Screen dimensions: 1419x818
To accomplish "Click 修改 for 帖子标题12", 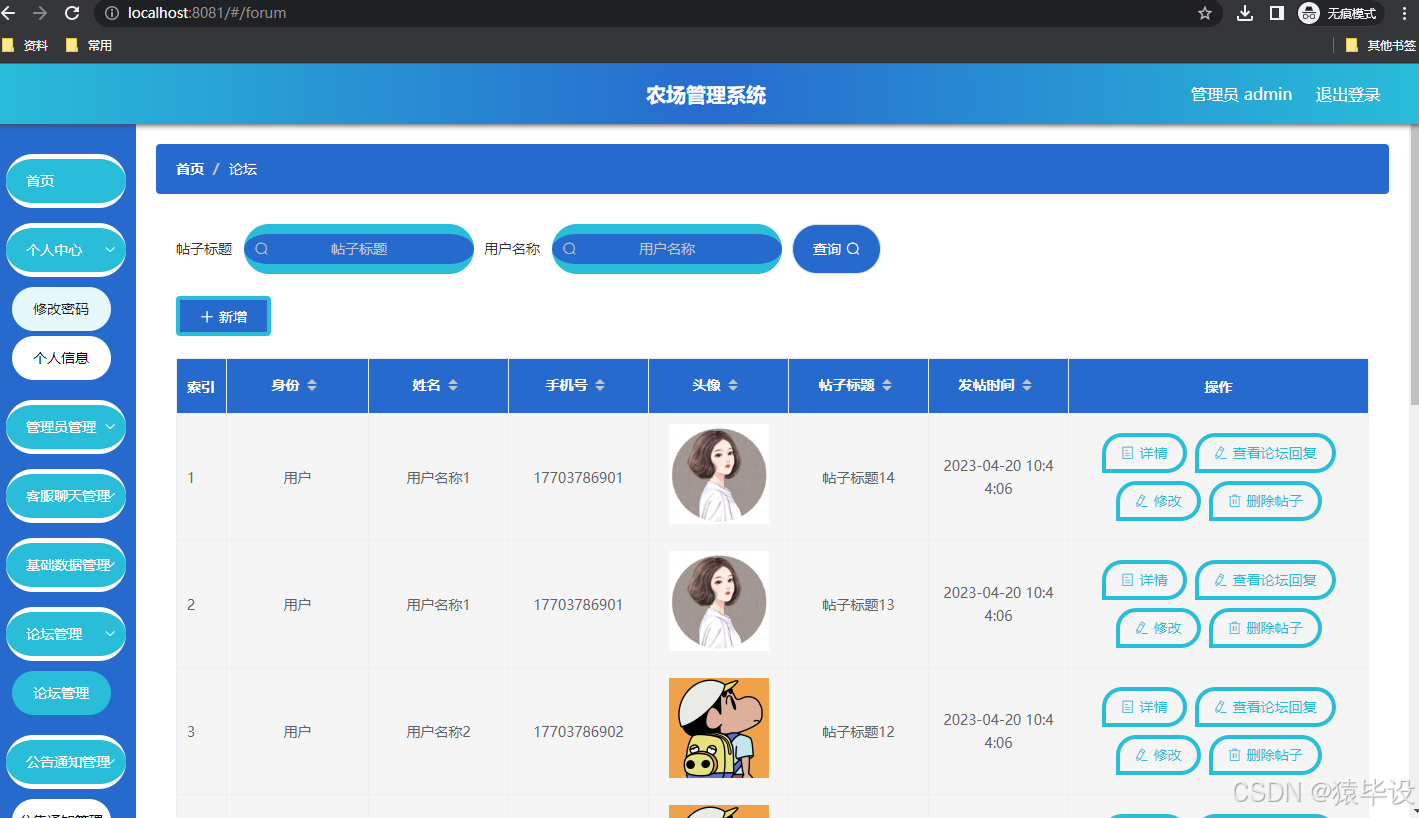I will [x=1158, y=755].
